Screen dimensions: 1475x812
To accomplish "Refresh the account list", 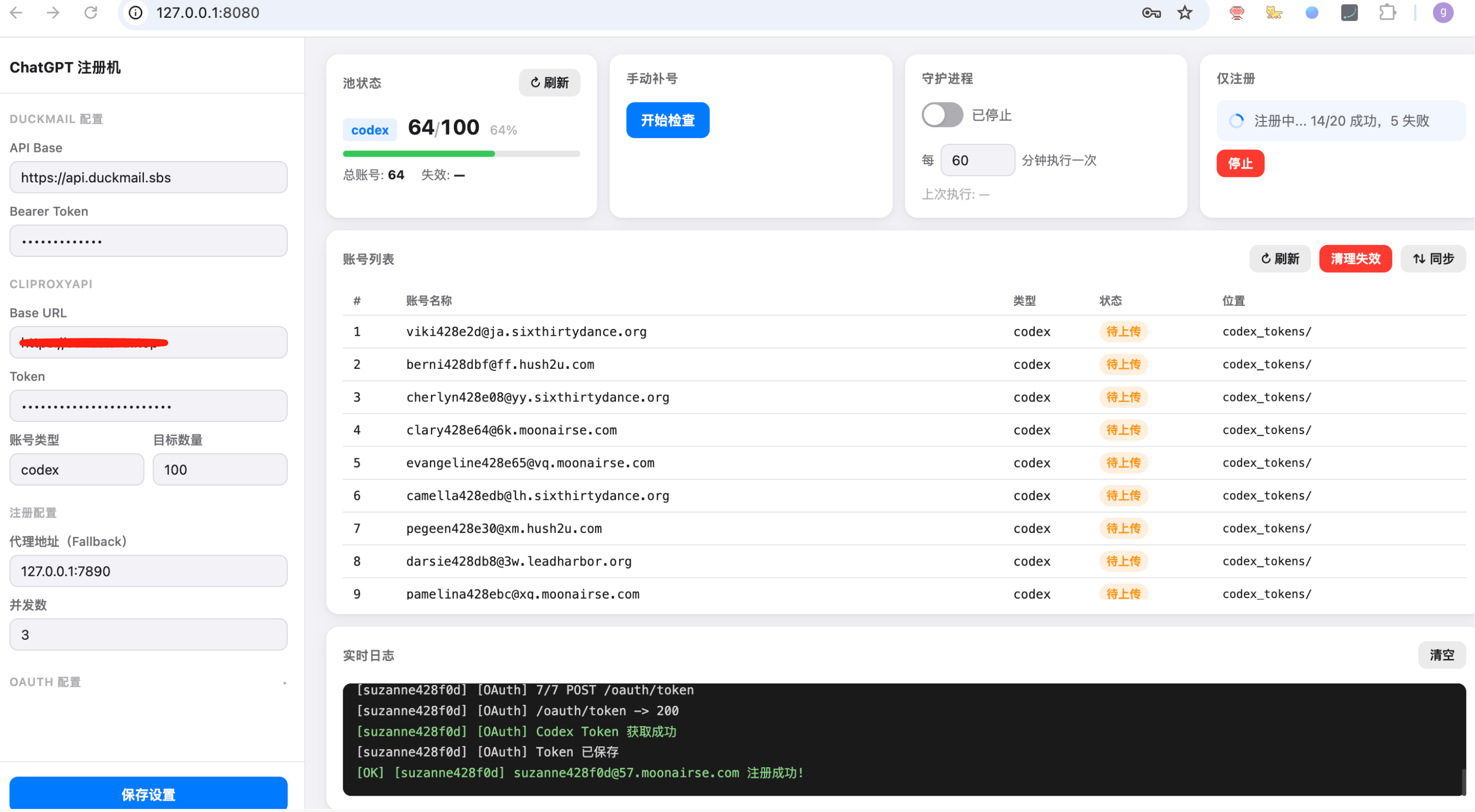I will 1280,259.
